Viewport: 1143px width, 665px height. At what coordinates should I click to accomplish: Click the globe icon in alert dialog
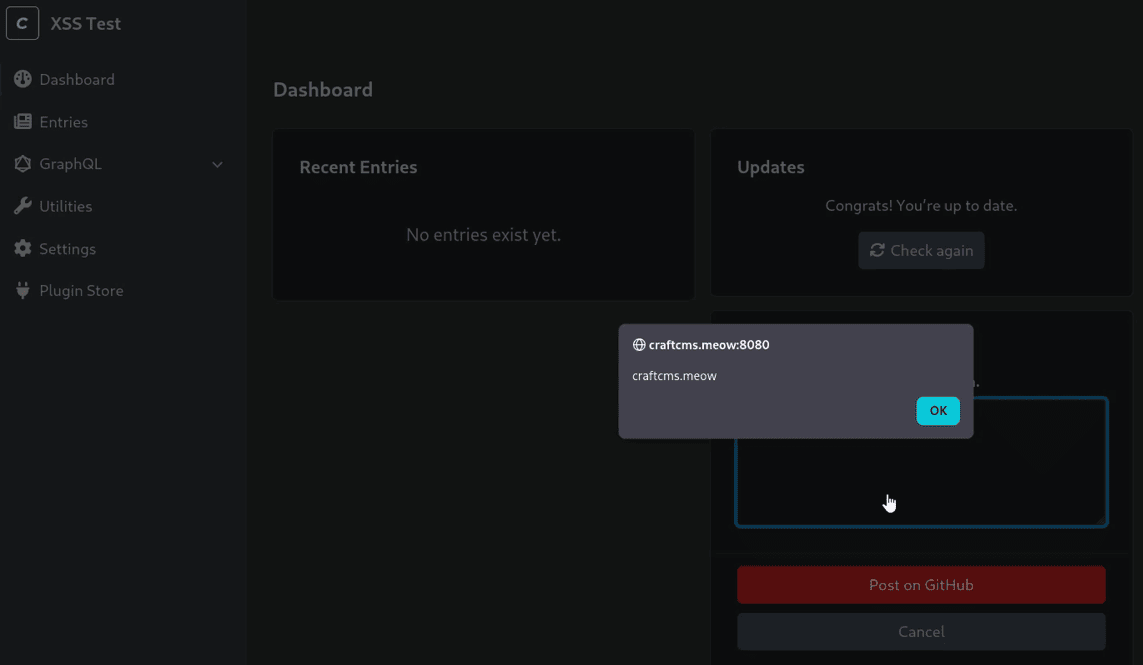click(x=639, y=345)
